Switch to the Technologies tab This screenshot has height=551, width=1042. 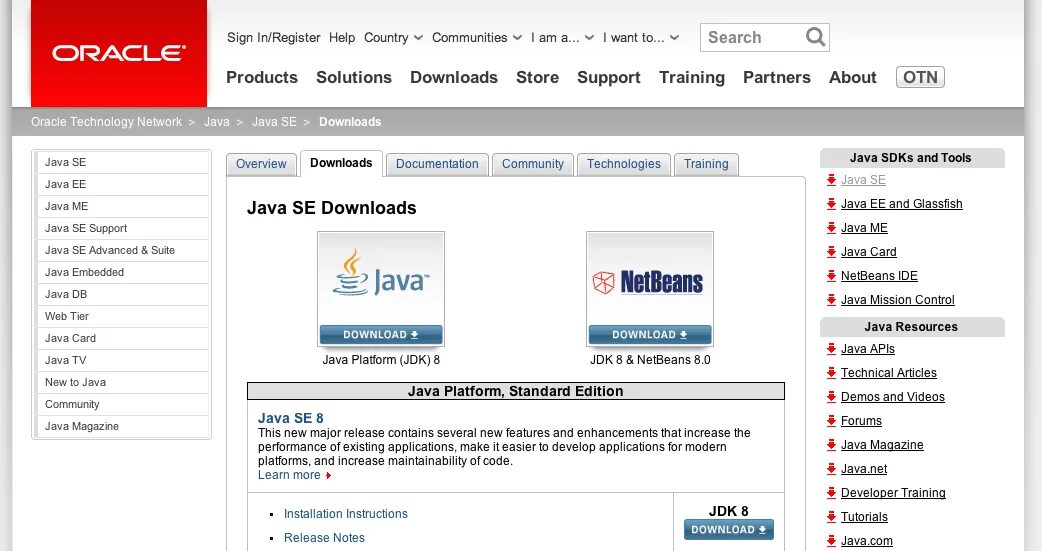(624, 164)
